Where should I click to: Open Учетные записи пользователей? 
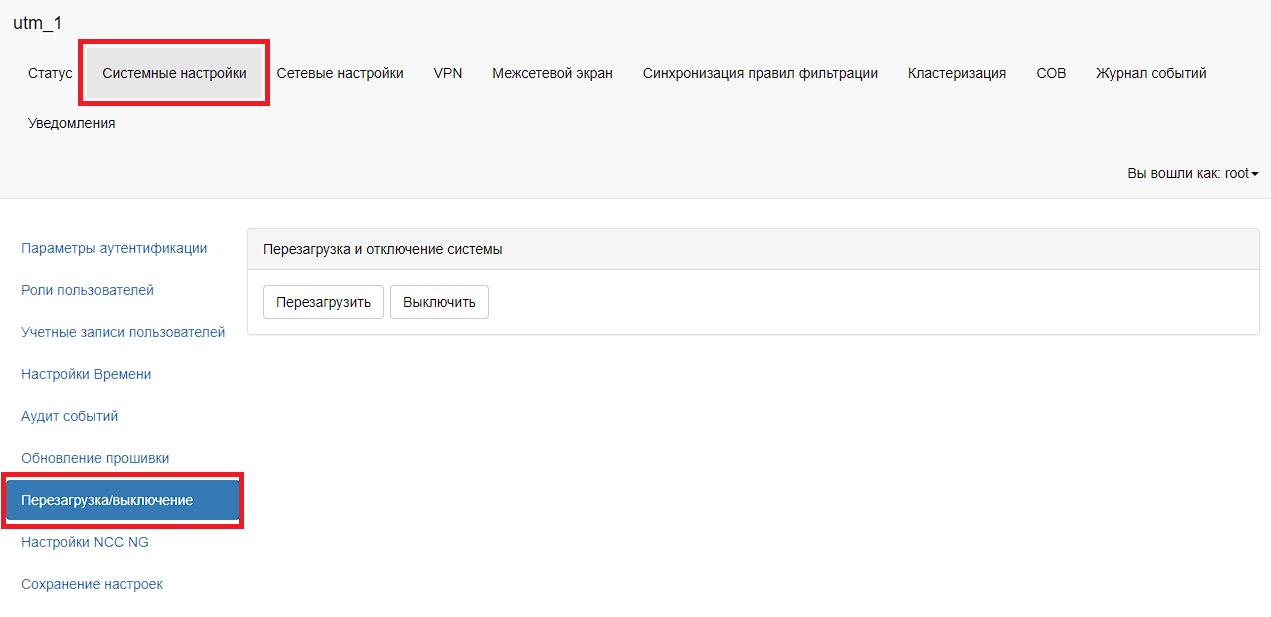click(x=123, y=332)
